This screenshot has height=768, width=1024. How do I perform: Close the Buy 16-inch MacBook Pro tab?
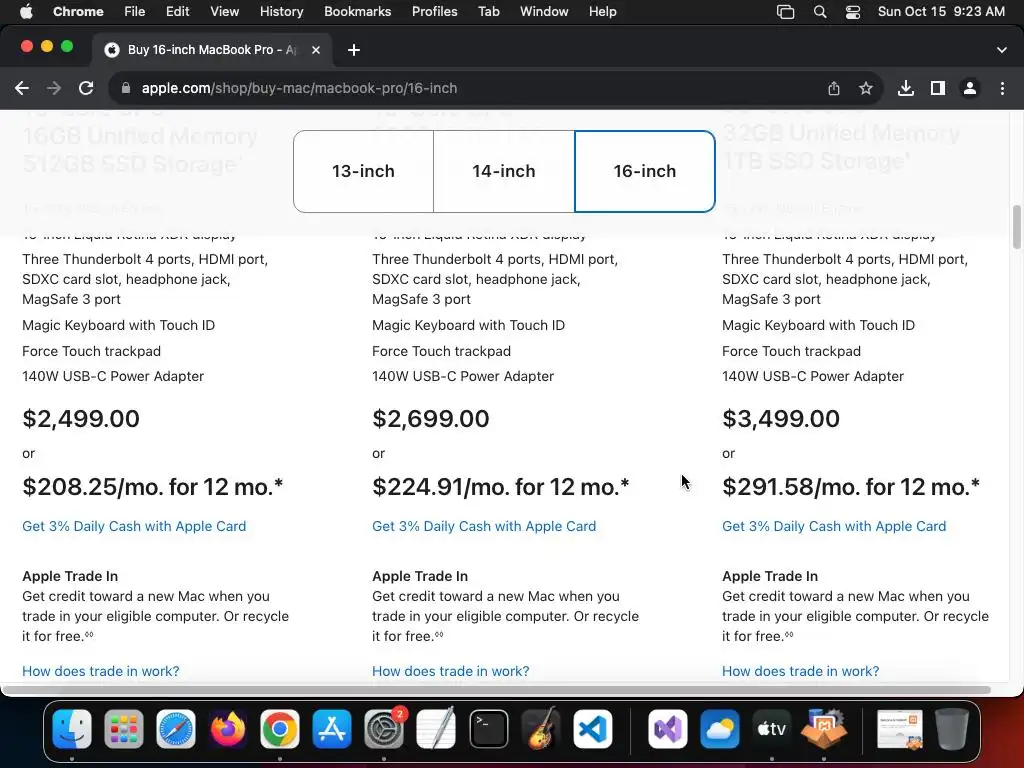(x=315, y=50)
